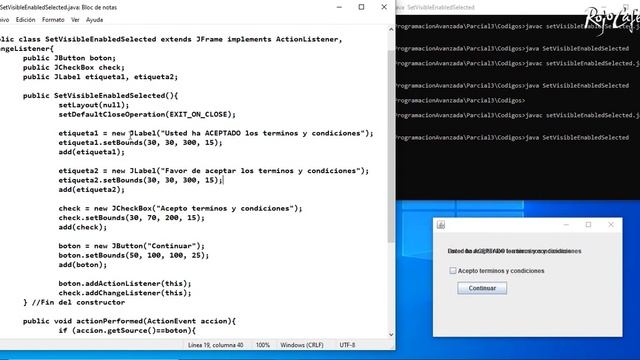Click the line 'check.setBounds(30, 70, 200, 15);'

coord(131,218)
